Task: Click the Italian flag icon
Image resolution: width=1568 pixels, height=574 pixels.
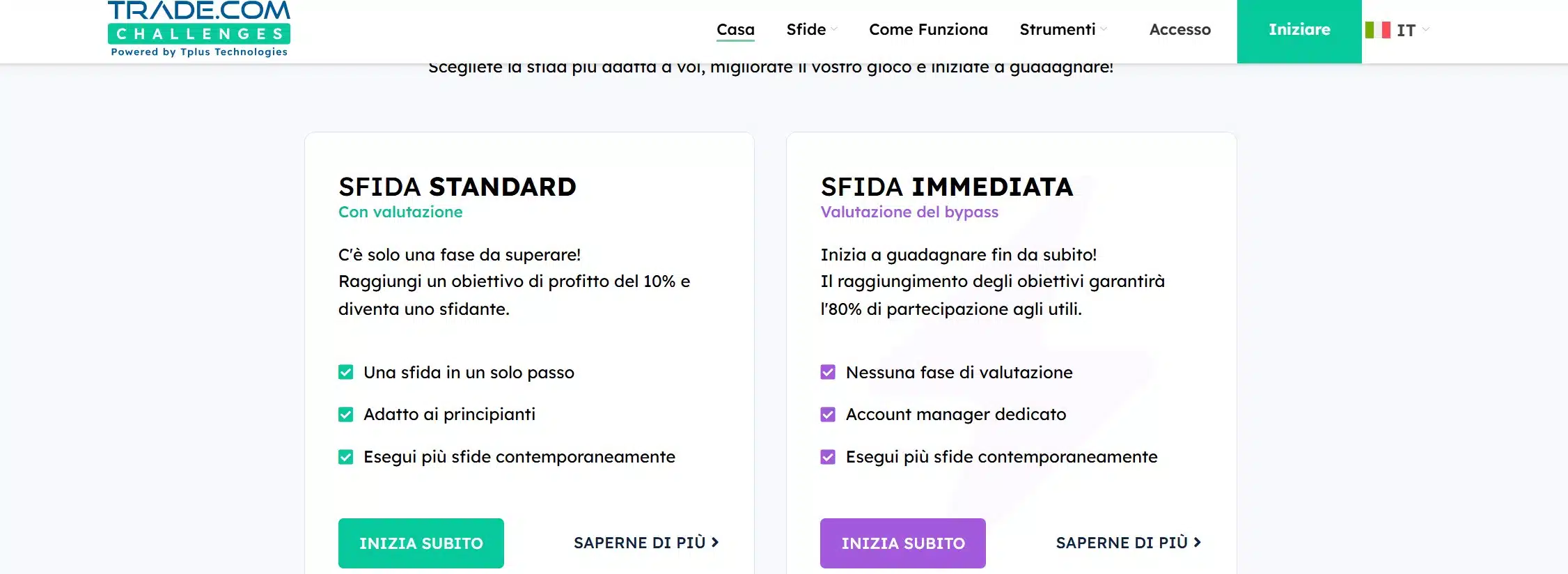Action: pos(1377,30)
